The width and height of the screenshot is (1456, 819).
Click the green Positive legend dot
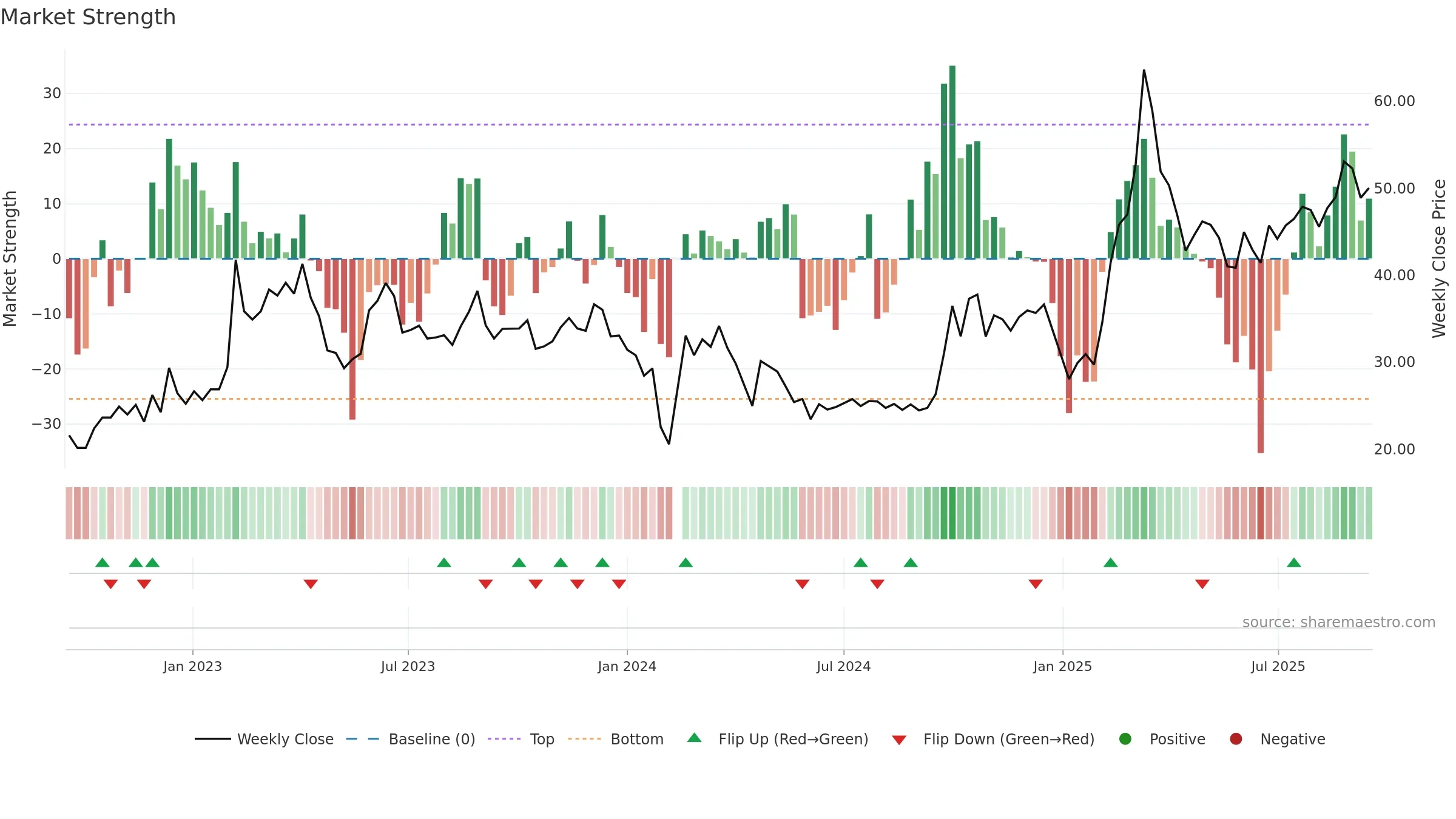click(x=1125, y=739)
